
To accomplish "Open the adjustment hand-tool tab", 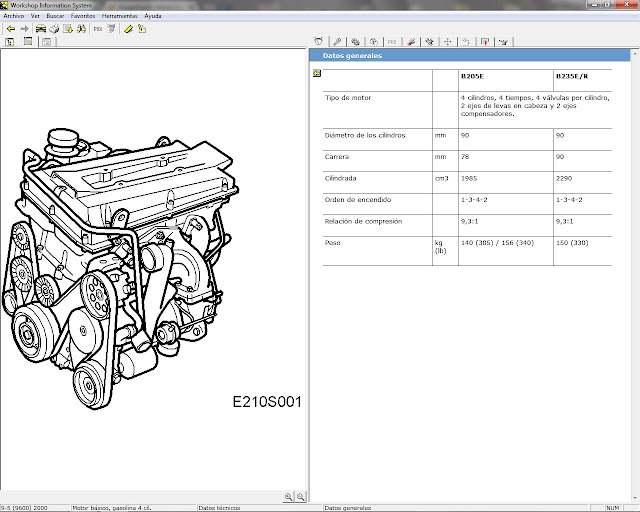I will 429,42.
